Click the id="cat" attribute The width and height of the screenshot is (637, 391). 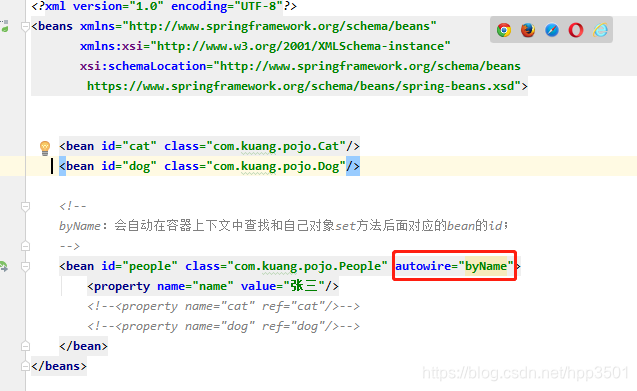point(129,146)
